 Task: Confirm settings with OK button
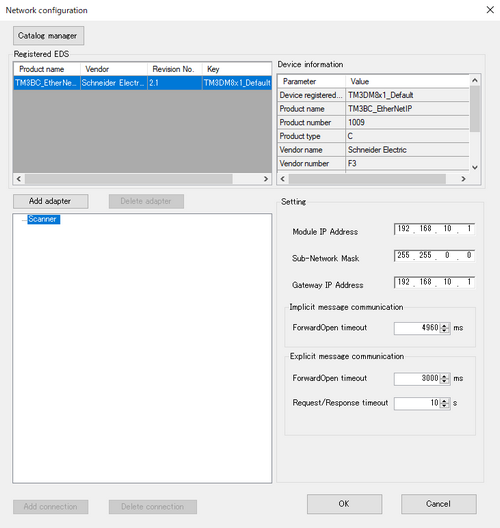(x=344, y=504)
